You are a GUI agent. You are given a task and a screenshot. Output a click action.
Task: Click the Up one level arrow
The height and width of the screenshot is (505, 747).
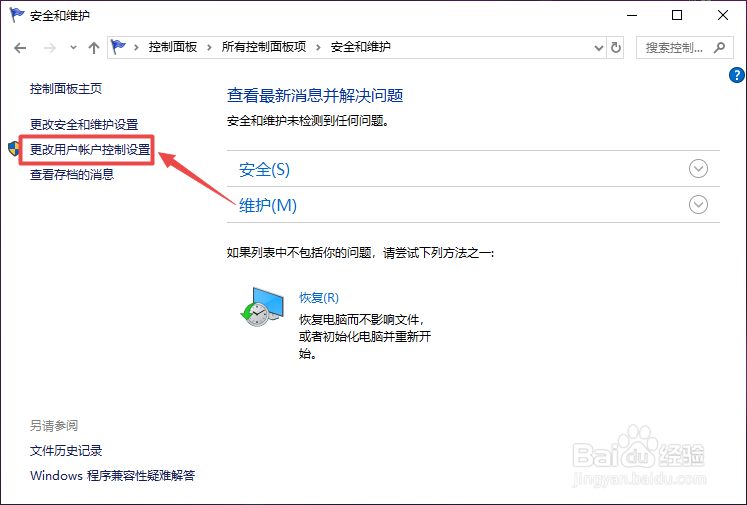pos(94,48)
